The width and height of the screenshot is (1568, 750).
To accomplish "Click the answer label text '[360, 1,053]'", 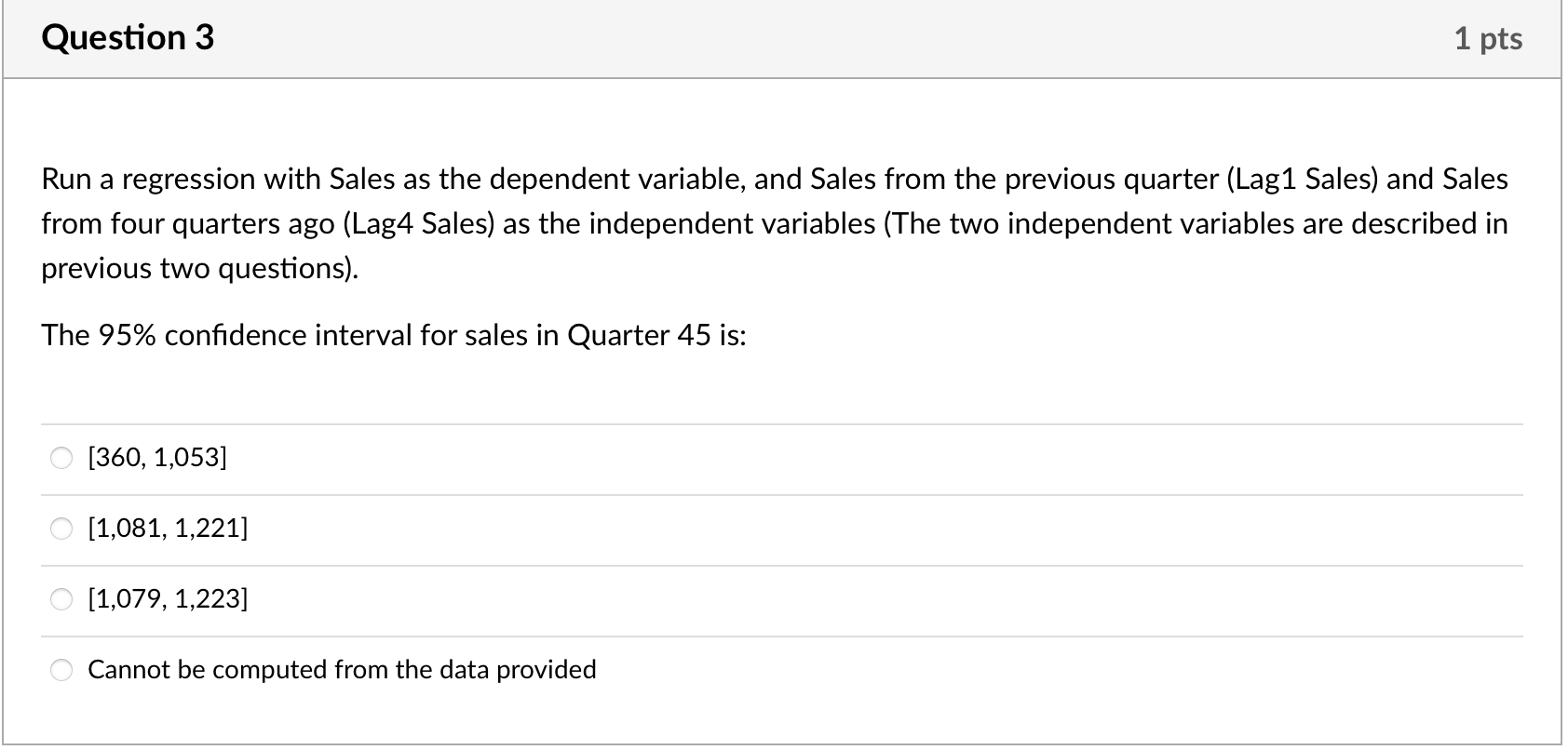I will click(x=156, y=458).
